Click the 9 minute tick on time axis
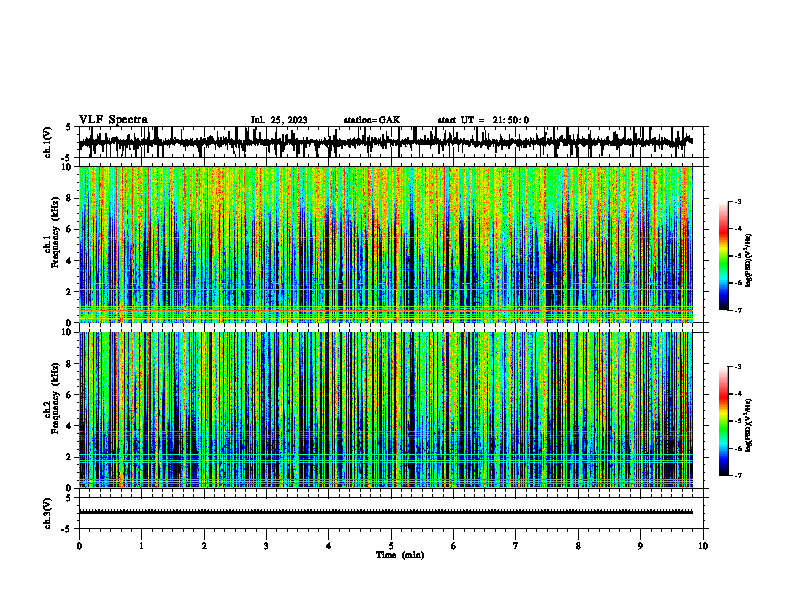The height and width of the screenshot is (612, 792). (640, 546)
